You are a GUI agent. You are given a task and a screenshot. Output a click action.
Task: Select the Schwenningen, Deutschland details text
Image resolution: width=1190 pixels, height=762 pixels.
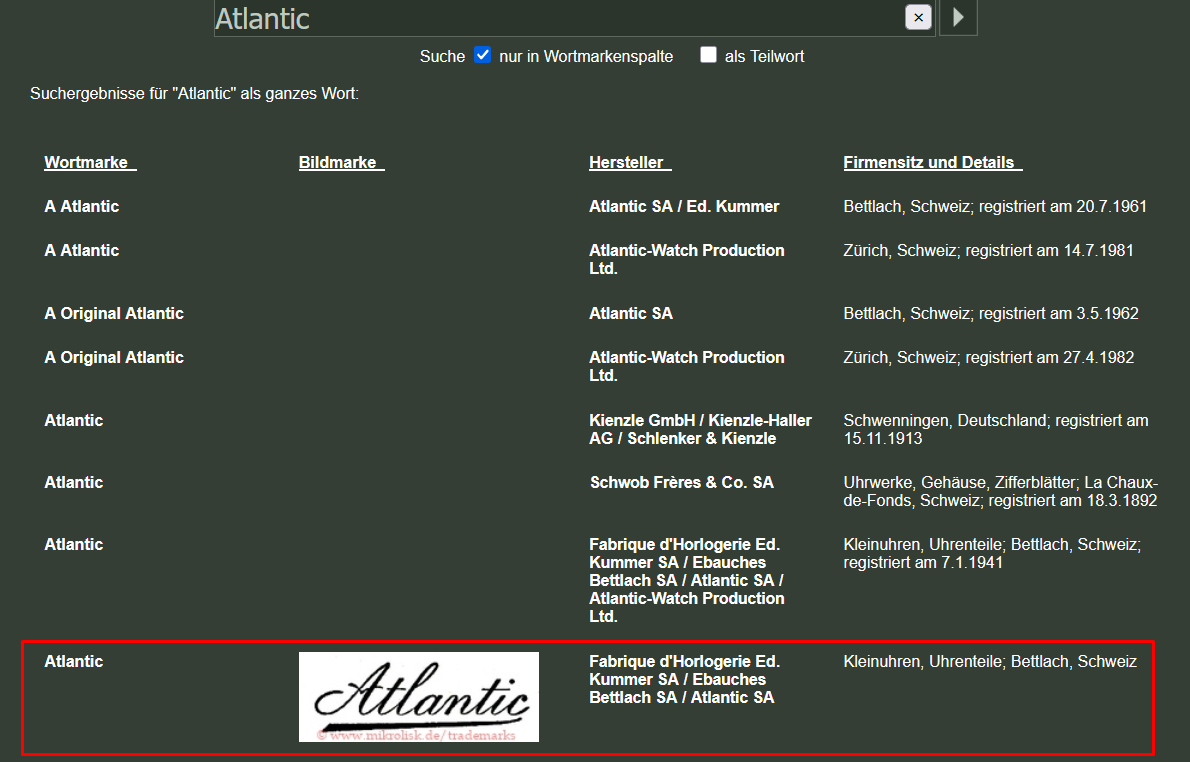(x=995, y=429)
